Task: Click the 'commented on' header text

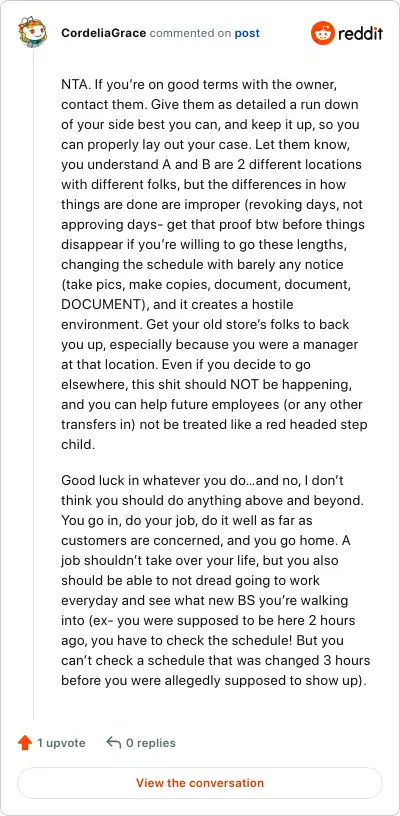Action: tap(190, 33)
